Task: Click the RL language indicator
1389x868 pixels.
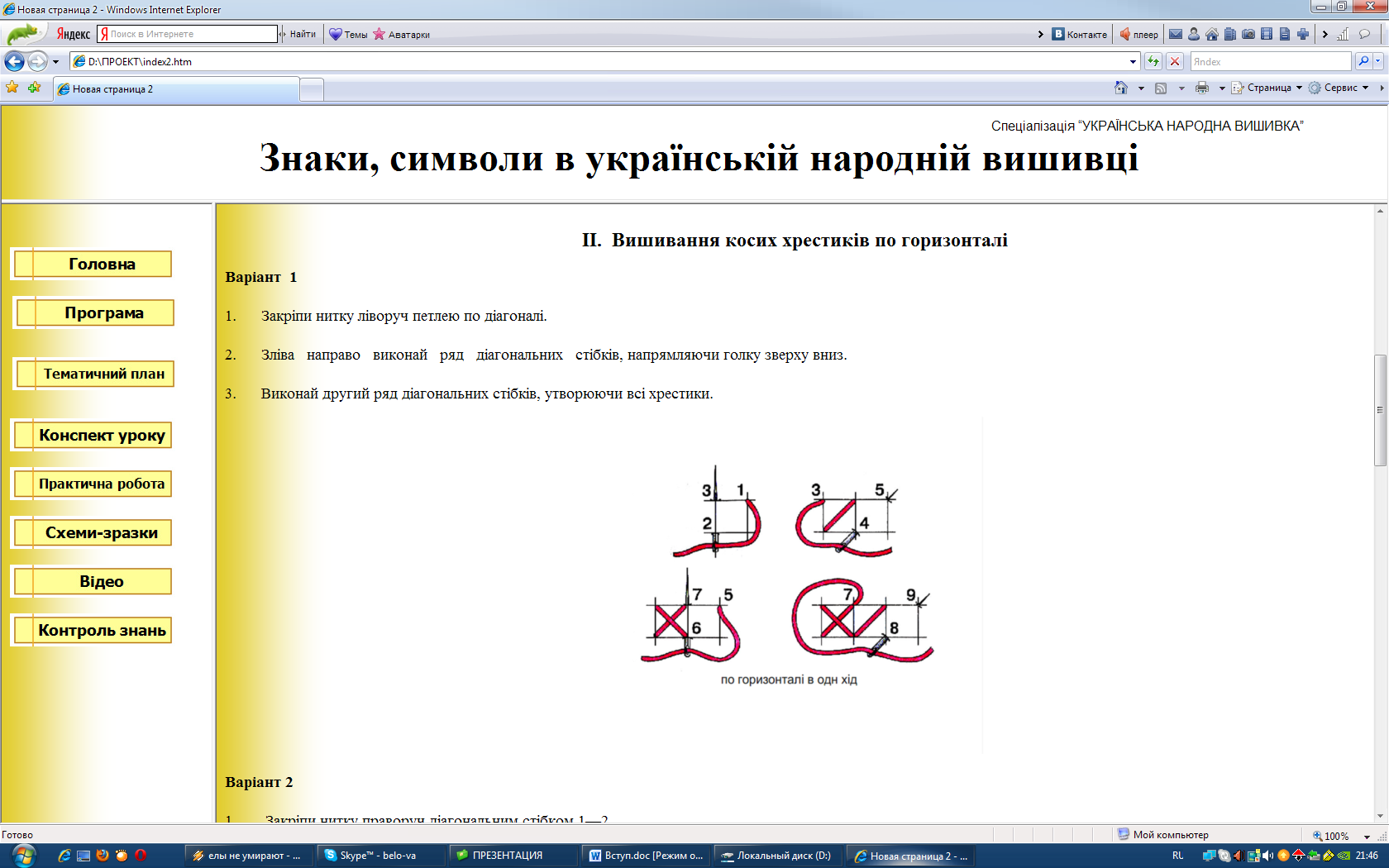Action: 1177,856
